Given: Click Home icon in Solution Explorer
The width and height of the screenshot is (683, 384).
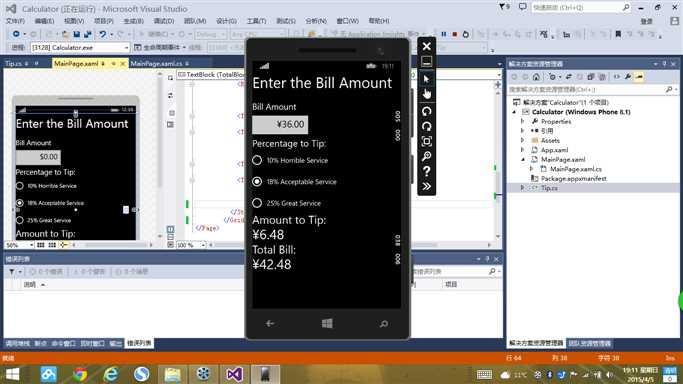Looking at the screenshot, I should tap(536, 77).
